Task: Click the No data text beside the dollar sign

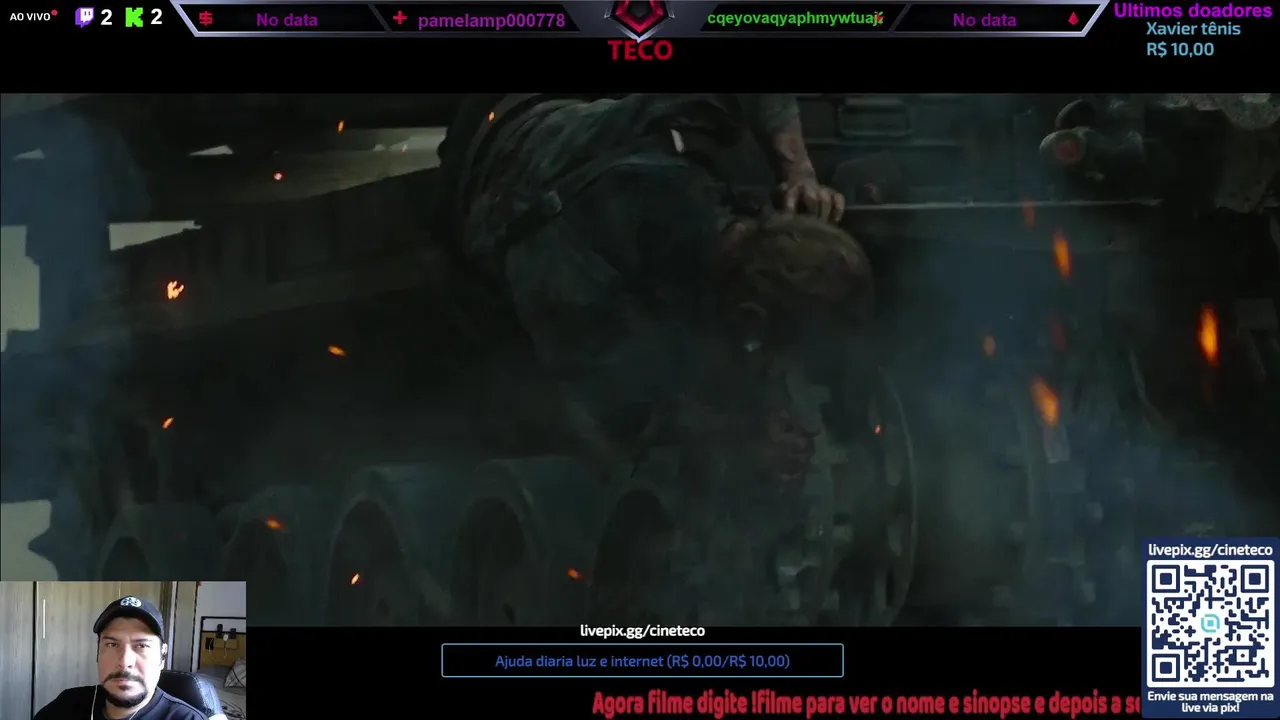Action: pyautogui.click(x=286, y=20)
